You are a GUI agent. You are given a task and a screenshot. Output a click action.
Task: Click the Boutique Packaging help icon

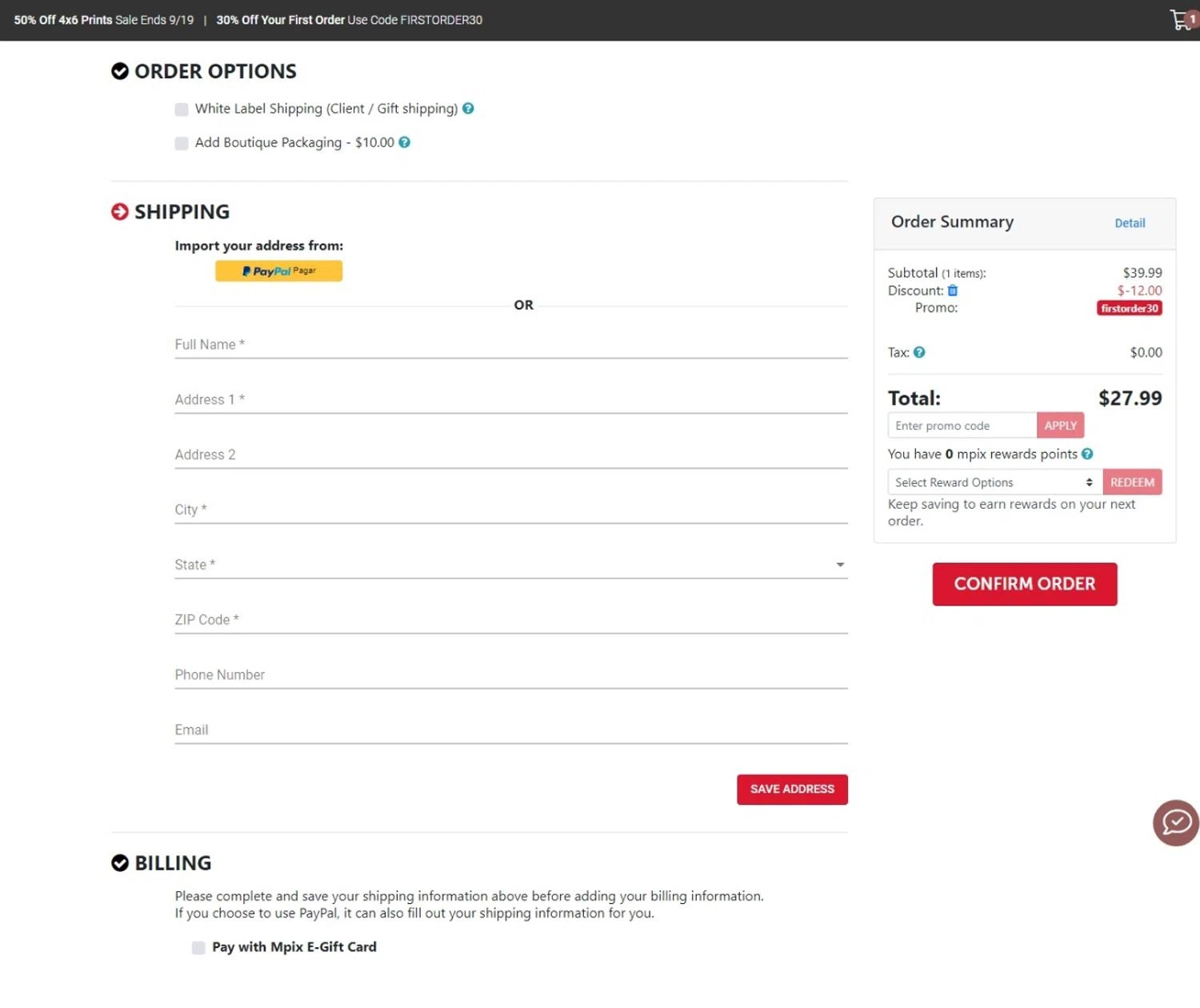coord(405,142)
